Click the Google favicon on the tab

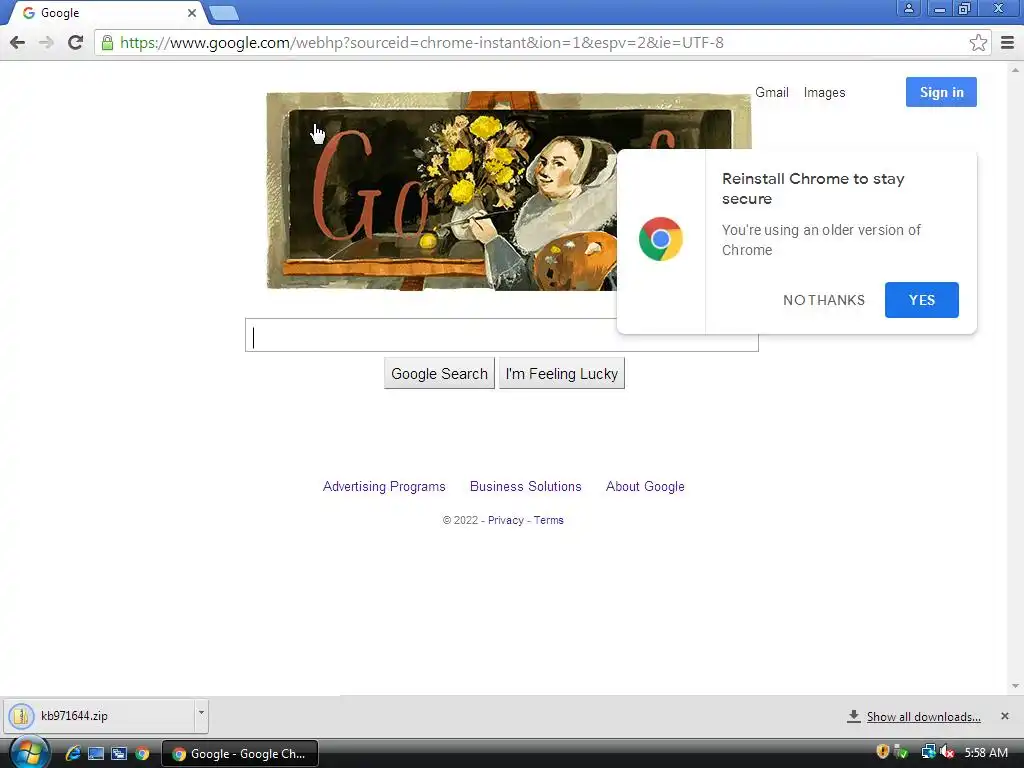[x=29, y=13]
